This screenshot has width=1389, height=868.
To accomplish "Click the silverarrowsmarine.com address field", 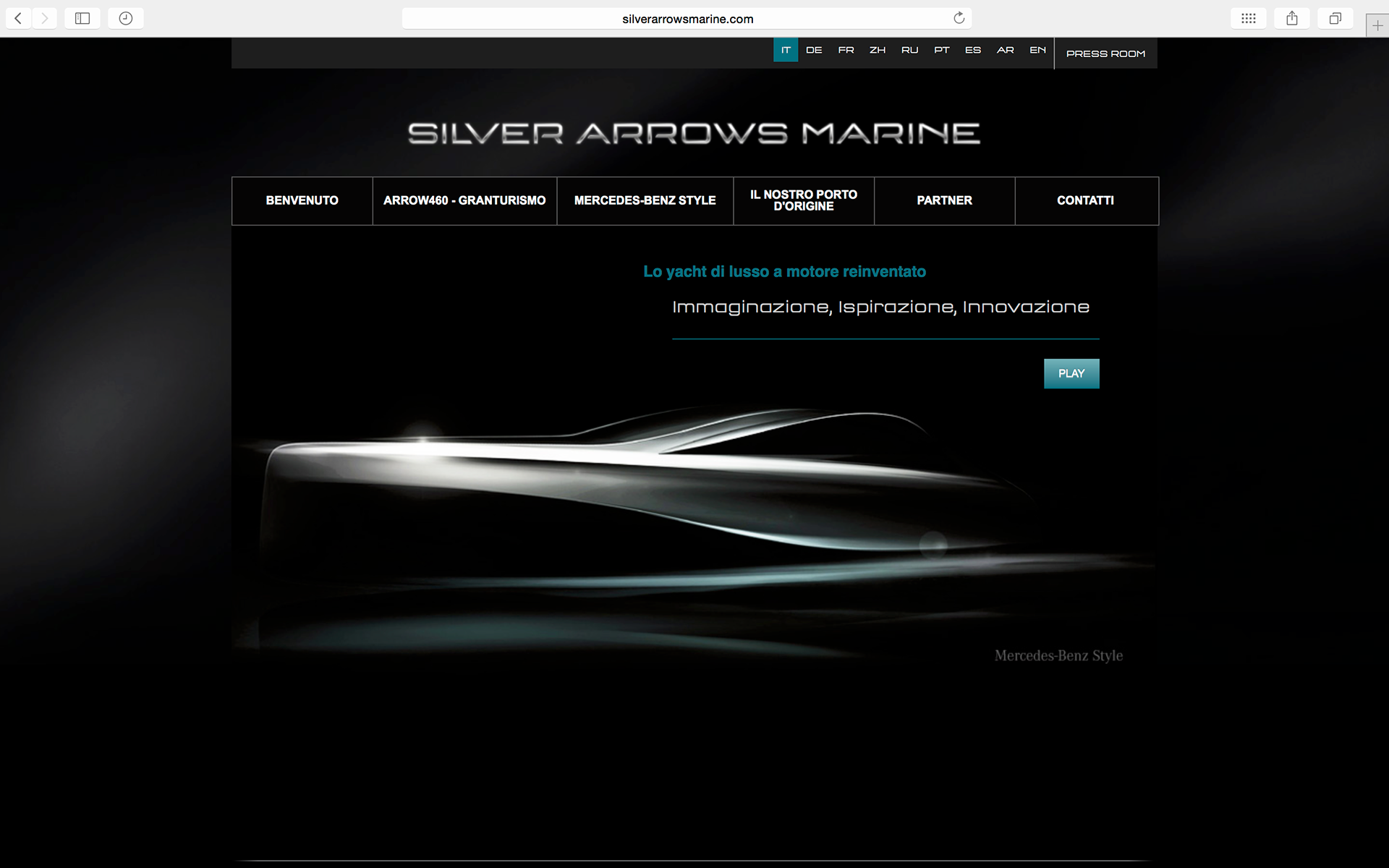I will click(x=687, y=19).
